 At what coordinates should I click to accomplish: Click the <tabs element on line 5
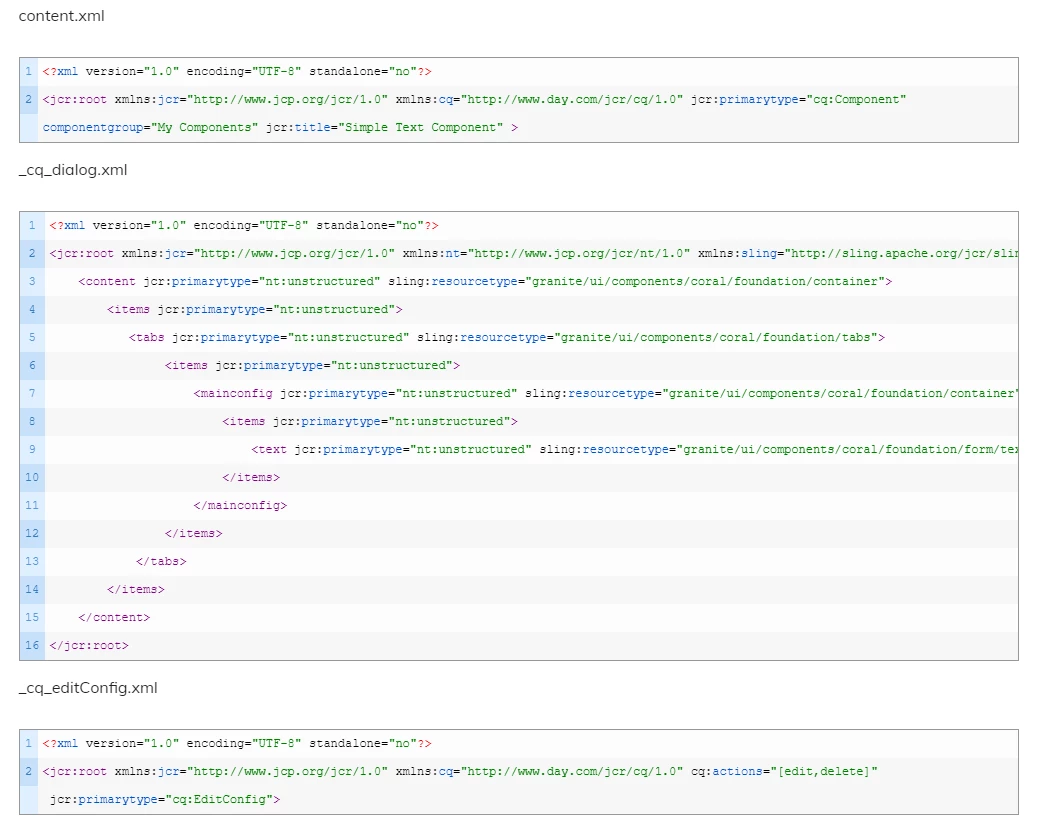pyautogui.click(x=507, y=337)
